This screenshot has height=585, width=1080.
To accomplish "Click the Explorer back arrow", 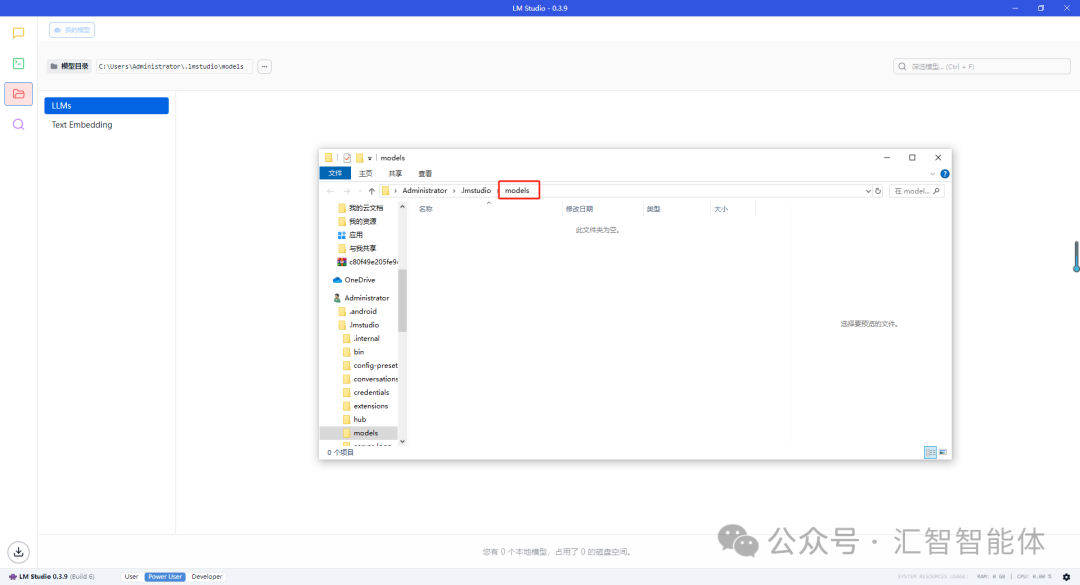I will click(331, 191).
